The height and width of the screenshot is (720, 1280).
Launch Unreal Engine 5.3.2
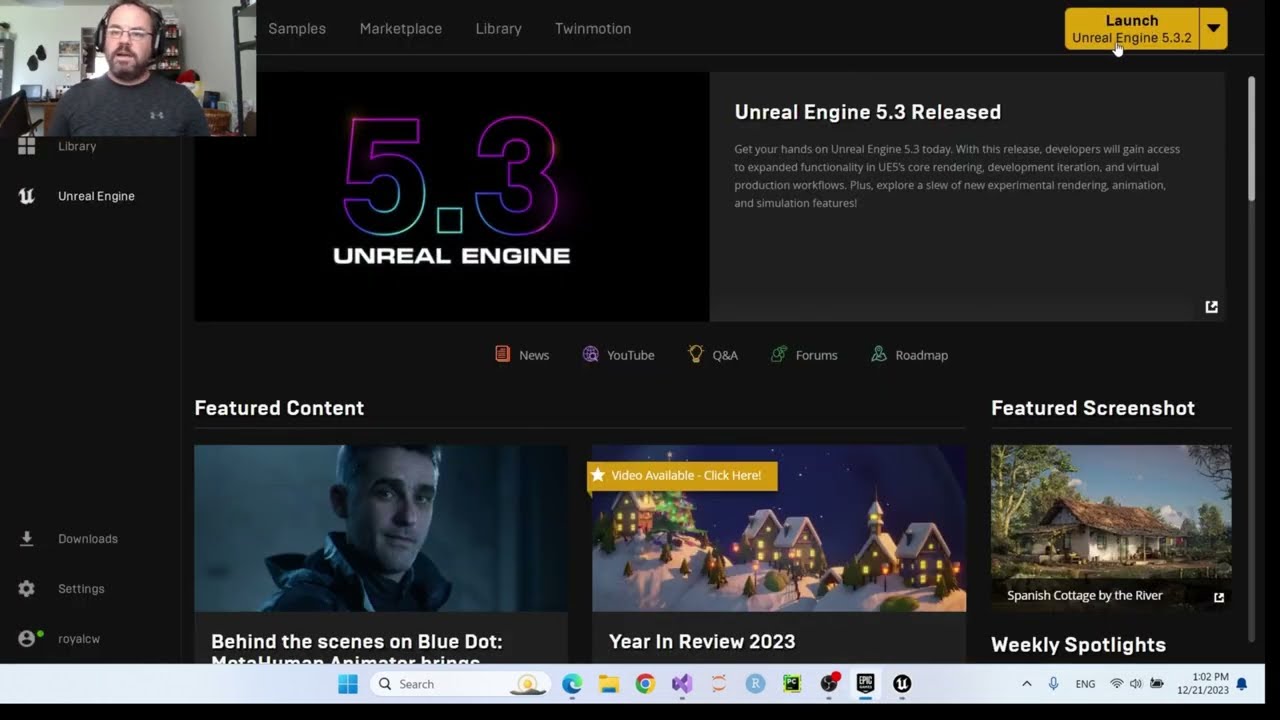pyautogui.click(x=1132, y=28)
